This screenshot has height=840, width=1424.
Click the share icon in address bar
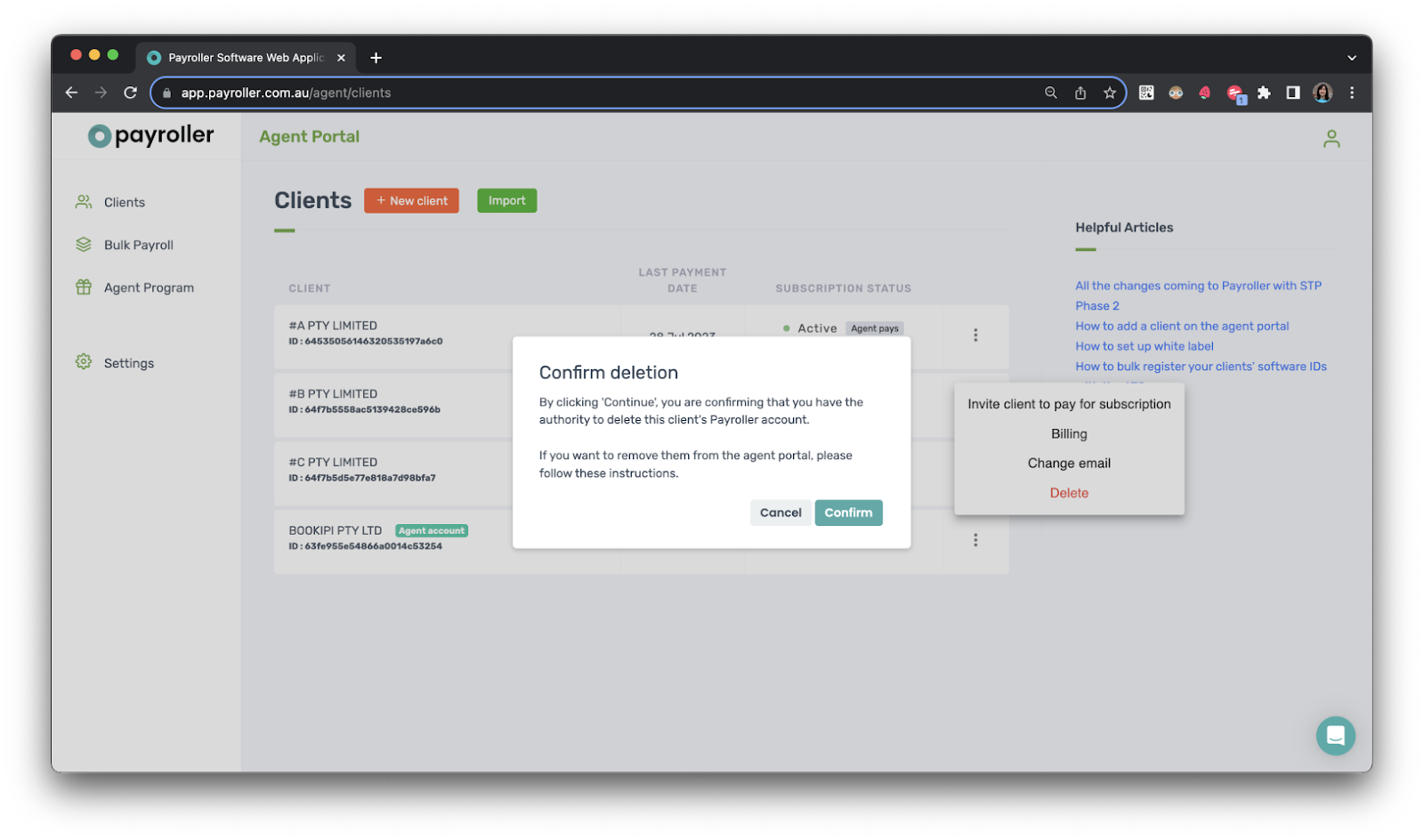(x=1080, y=93)
